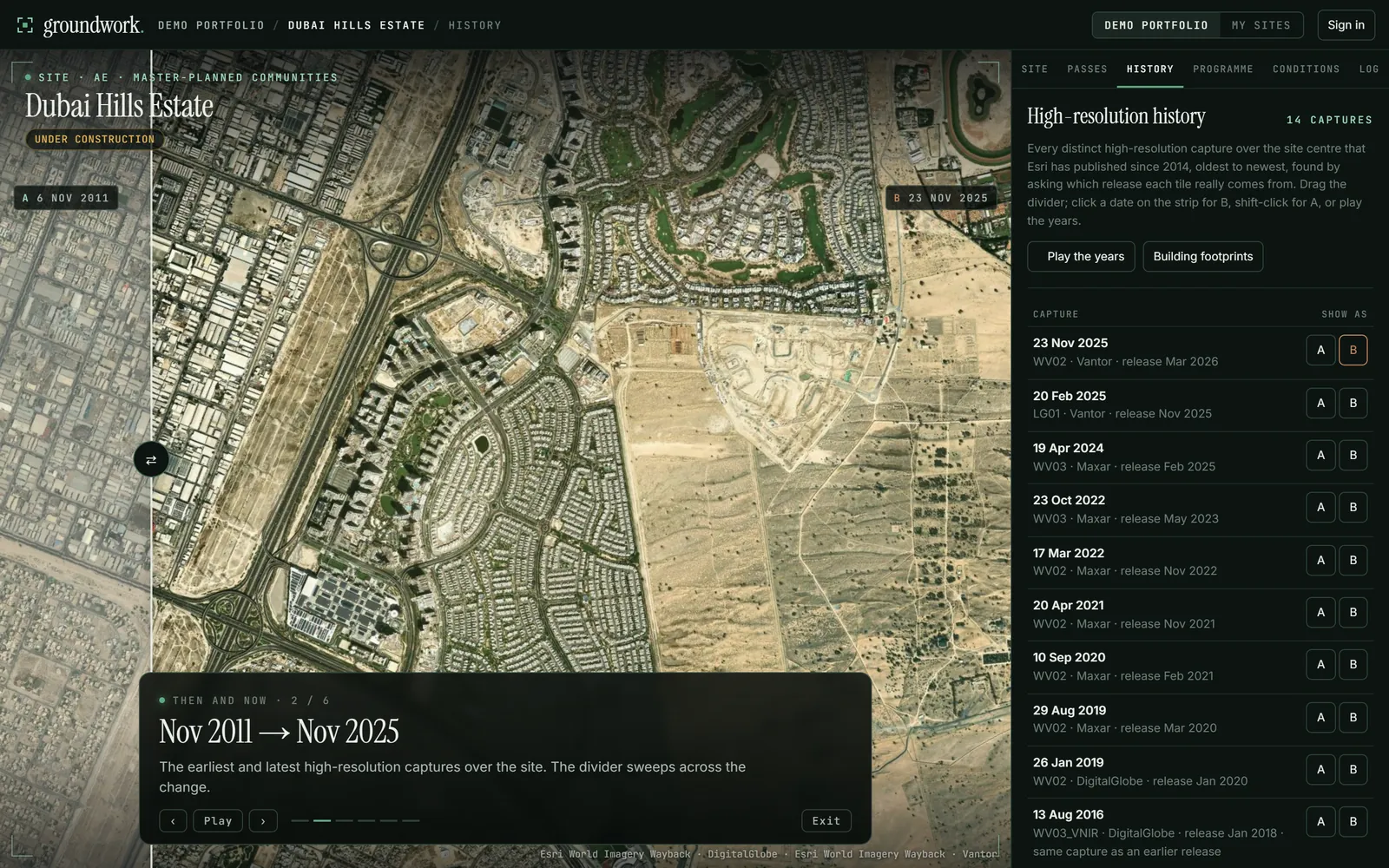Select My Sites segment in header
Viewport: 1389px width, 868px height.
click(x=1261, y=25)
